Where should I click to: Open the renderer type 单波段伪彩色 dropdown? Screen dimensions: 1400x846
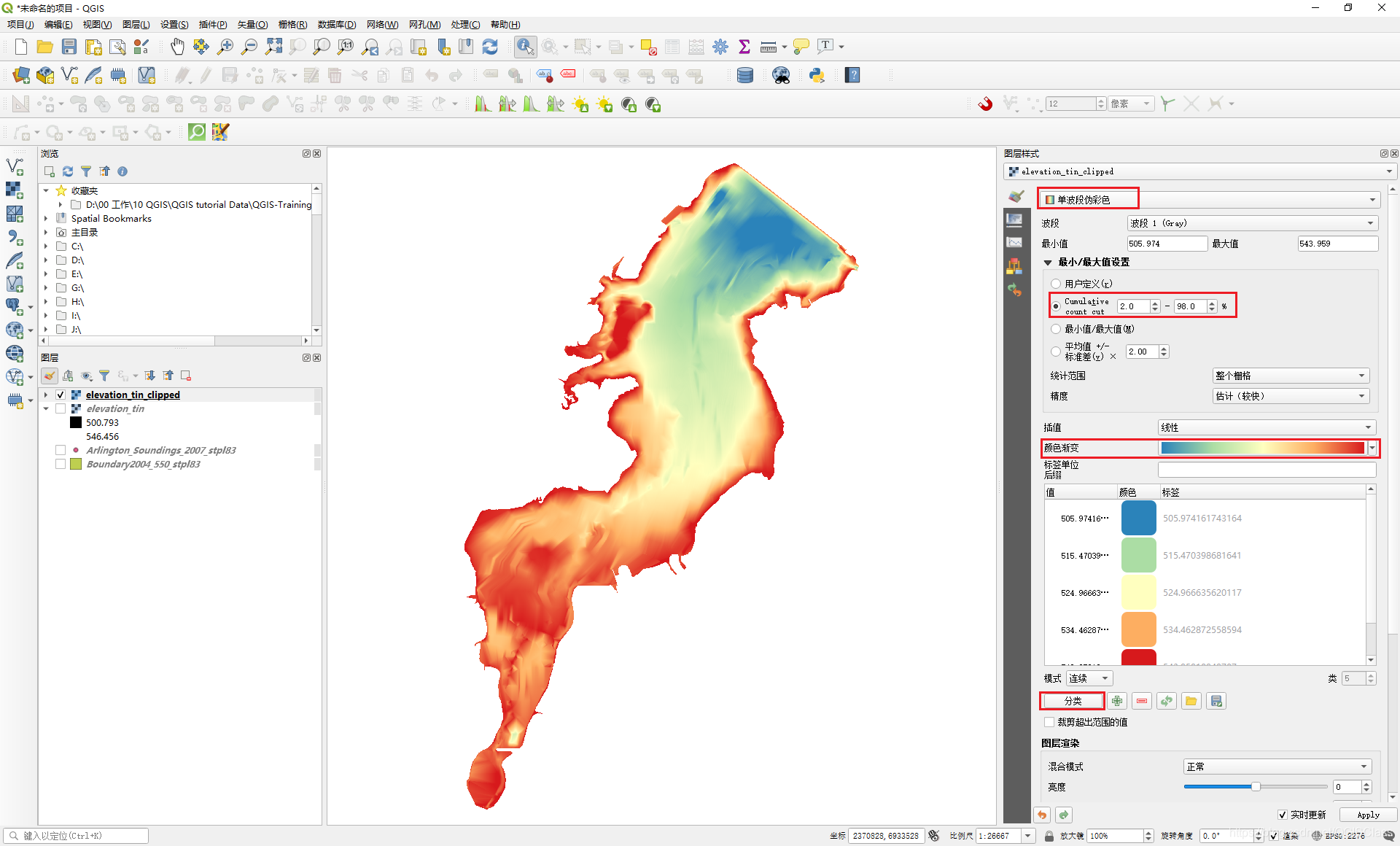pos(1209,199)
